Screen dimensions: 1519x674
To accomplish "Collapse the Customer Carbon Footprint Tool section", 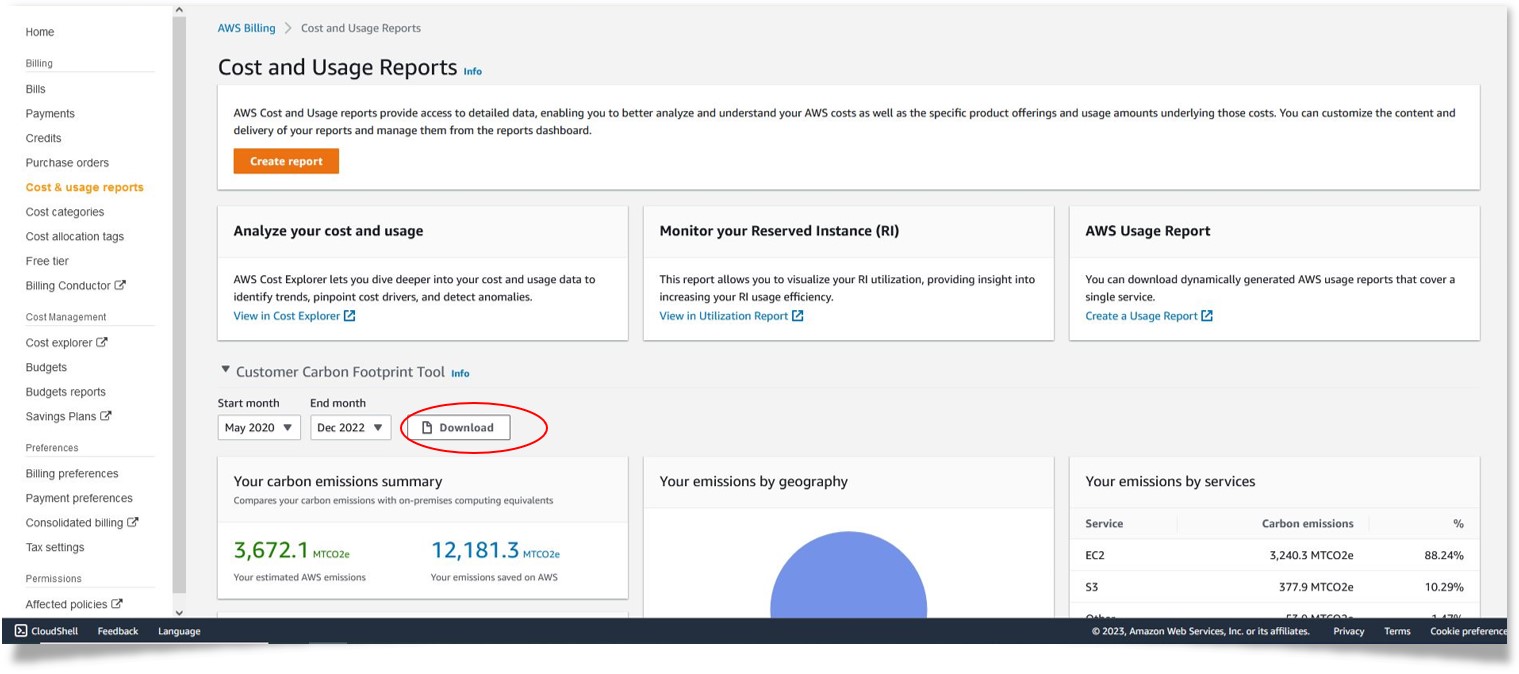I will tap(225, 370).
